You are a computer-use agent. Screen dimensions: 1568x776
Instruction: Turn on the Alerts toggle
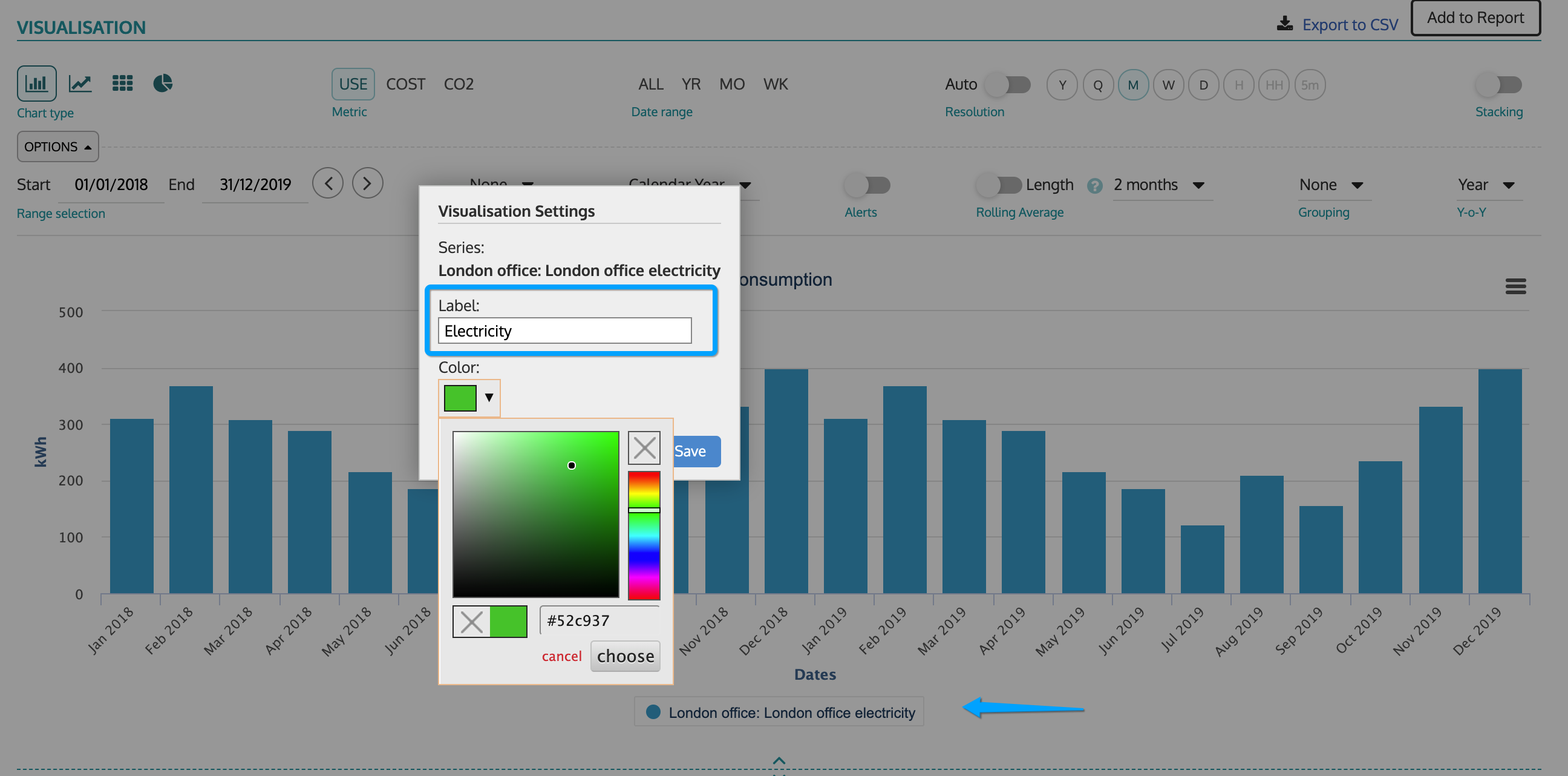pyautogui.click(x=867, y=185)
